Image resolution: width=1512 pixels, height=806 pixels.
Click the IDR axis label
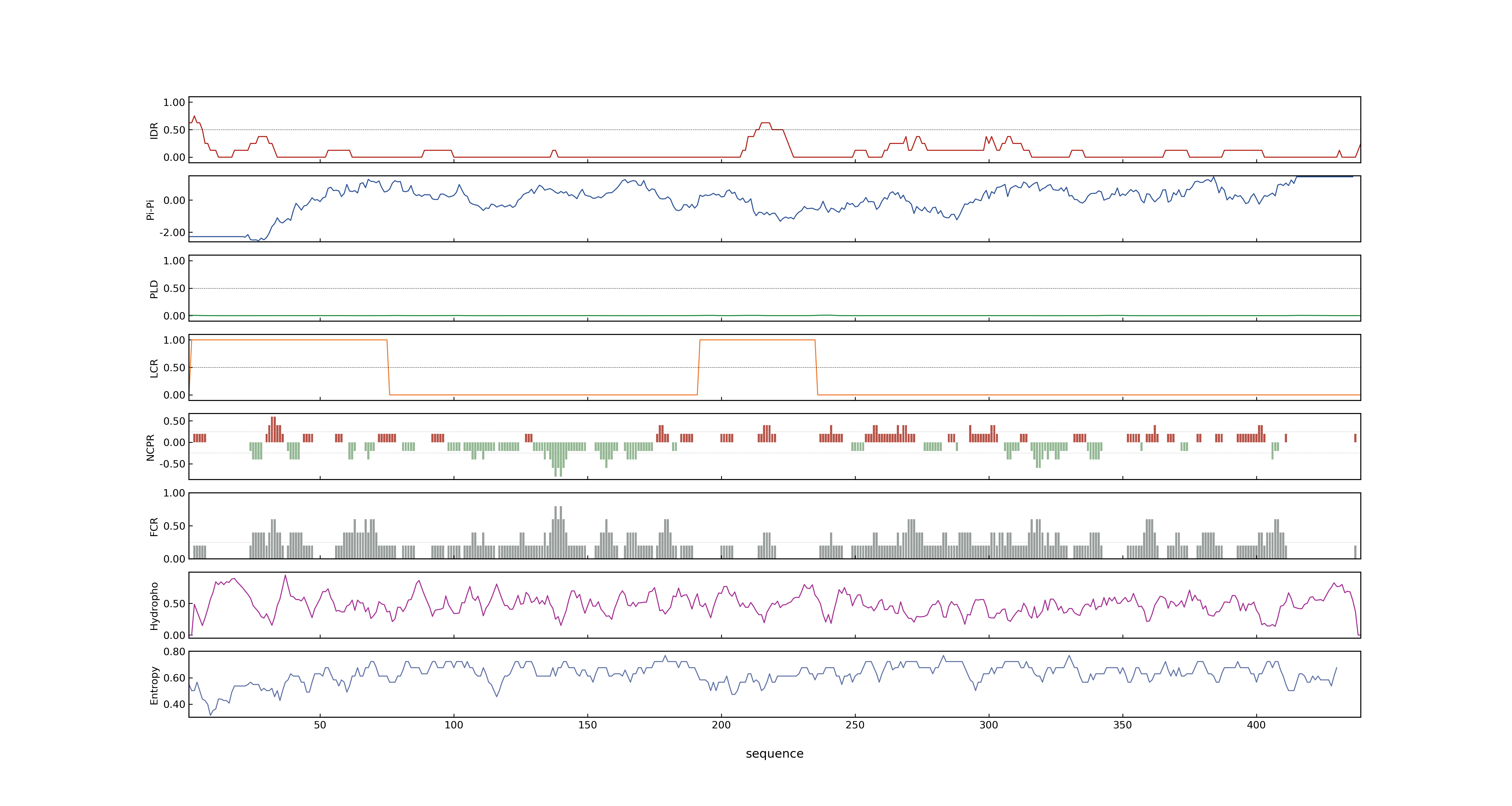[154, 130]
